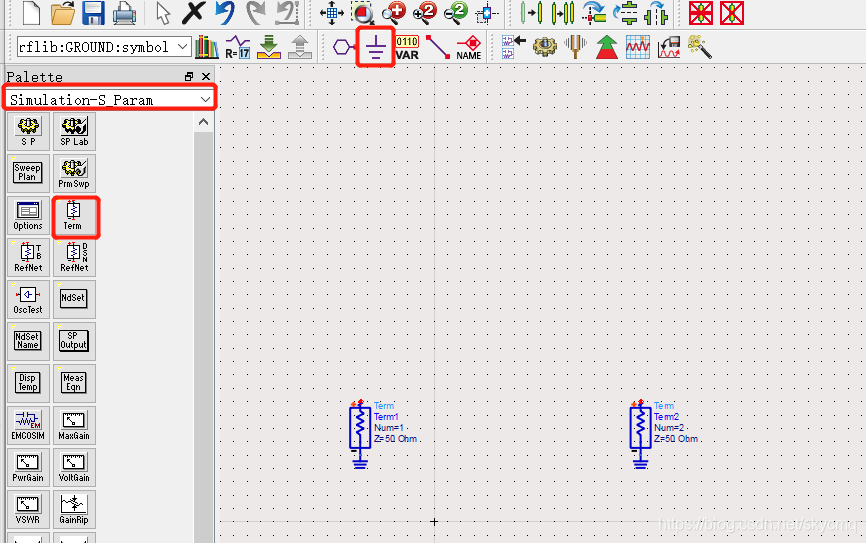This screenshot has width=866, height=543.
Task: Click the View All four-arrow icon
Action: 332,13
